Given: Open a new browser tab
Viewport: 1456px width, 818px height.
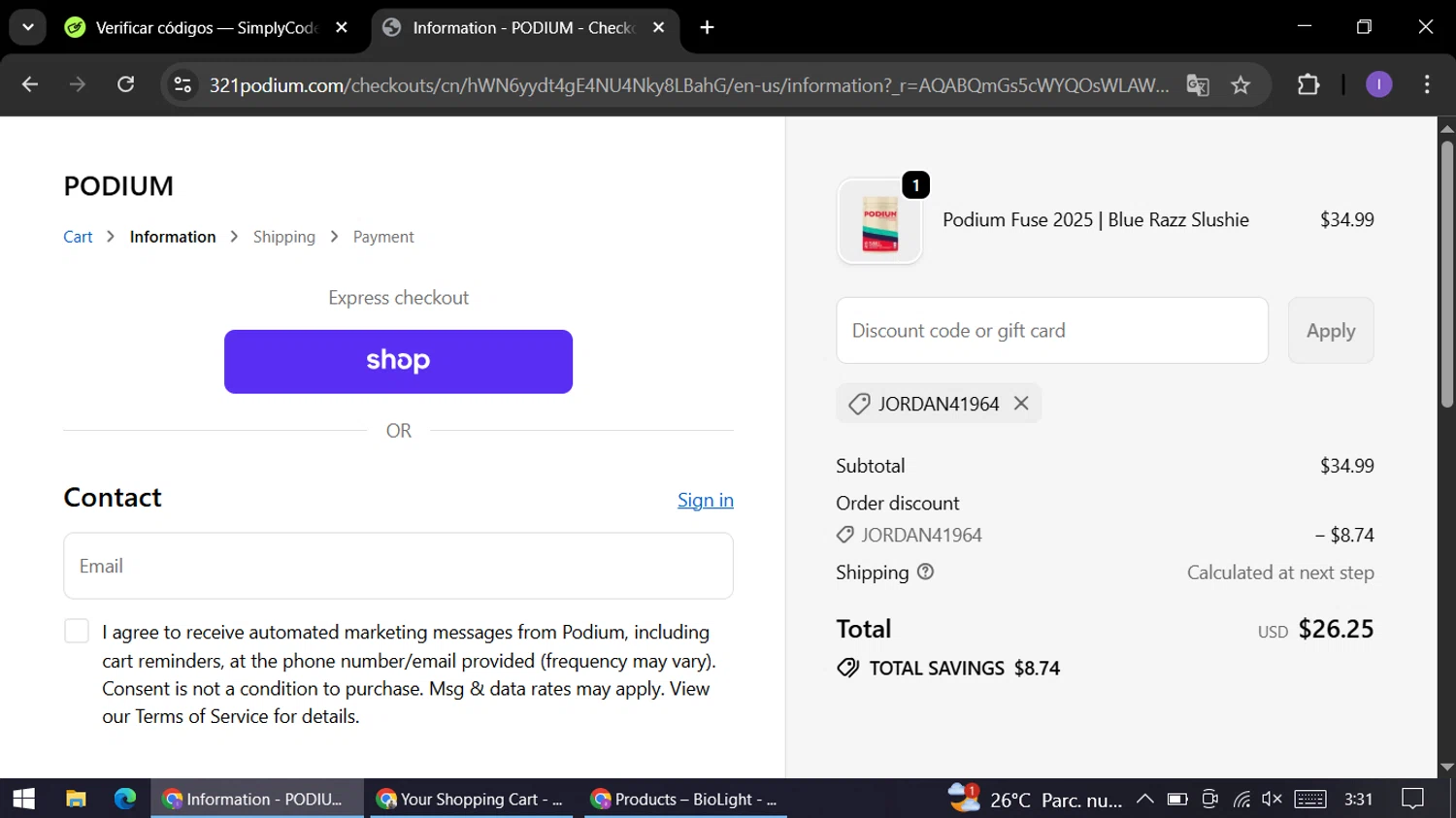Looking at the screenshot, I should [708, 28].
